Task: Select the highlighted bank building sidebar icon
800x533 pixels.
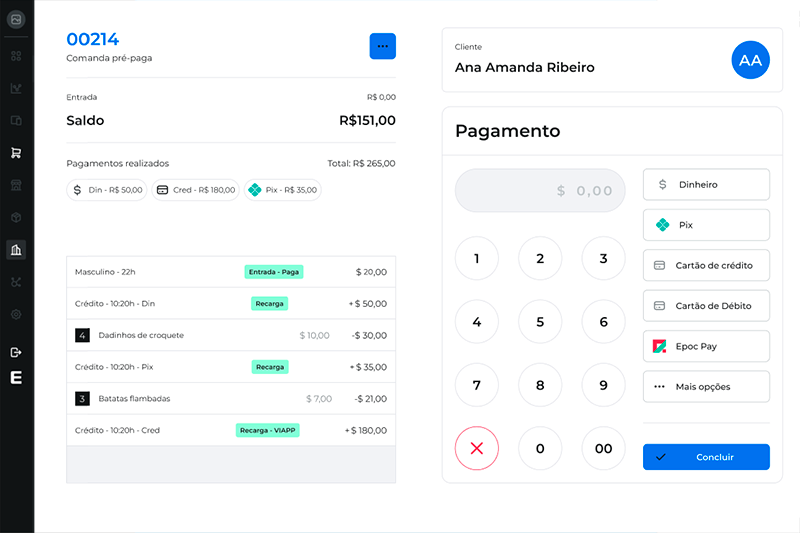Action: pyautogui.click(x=16, y=249)
